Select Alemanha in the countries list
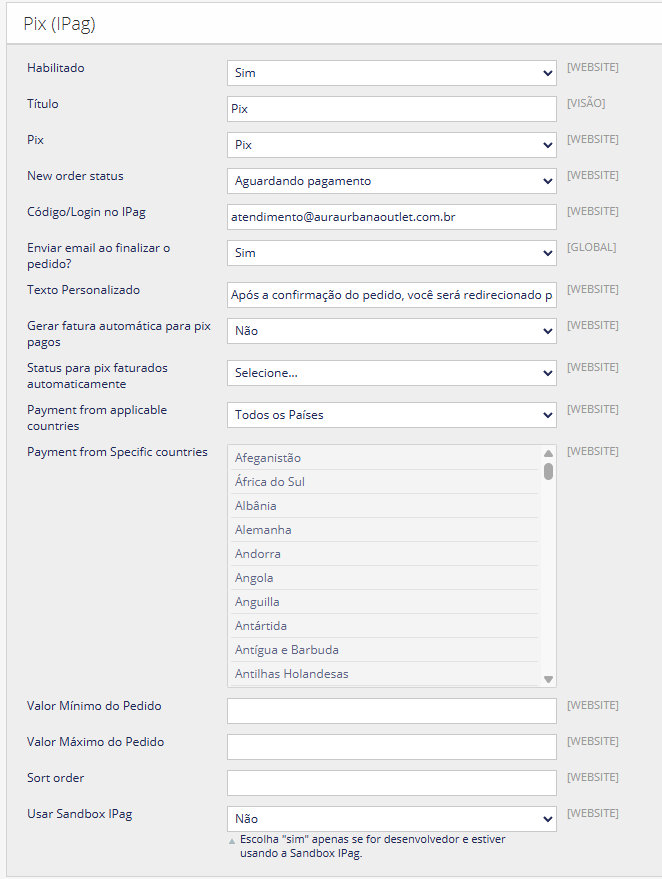The height and width of the screenshot is (879, 662). pyautogui.click(x=263, y=530)
